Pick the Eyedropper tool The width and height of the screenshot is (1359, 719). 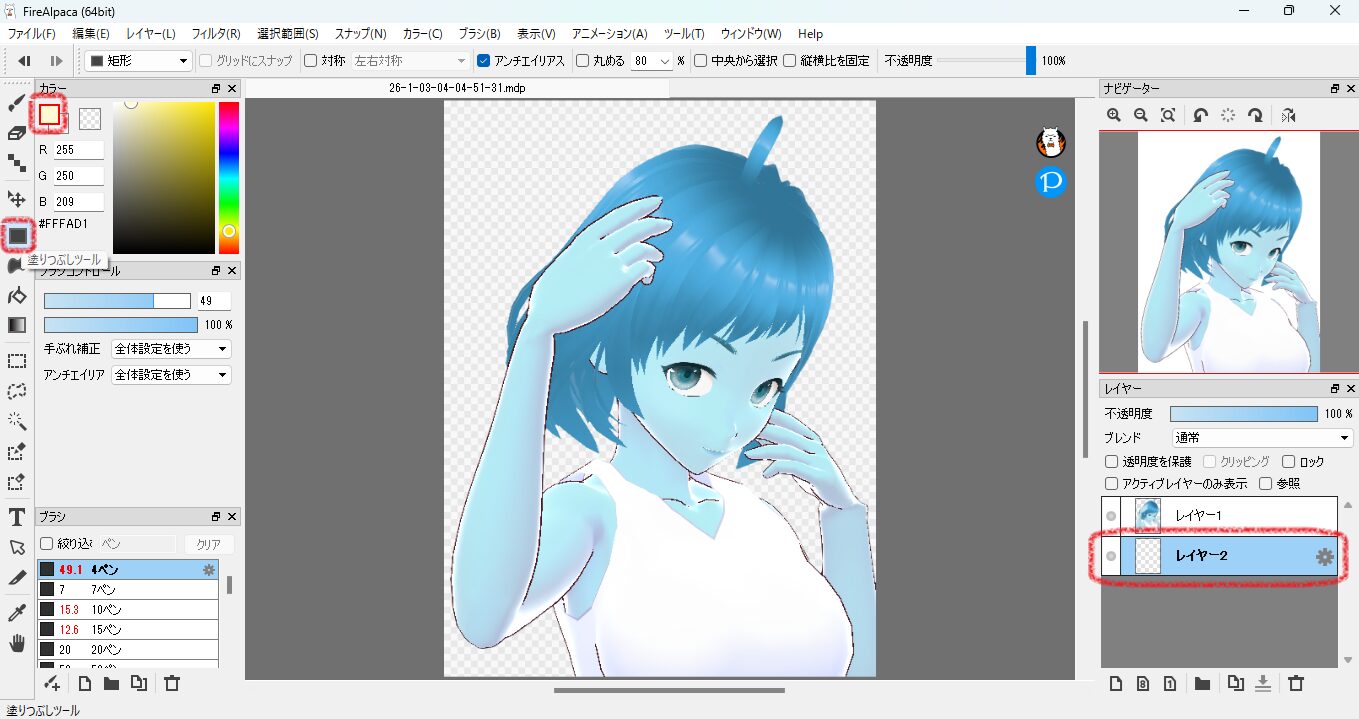click(17, 612)
